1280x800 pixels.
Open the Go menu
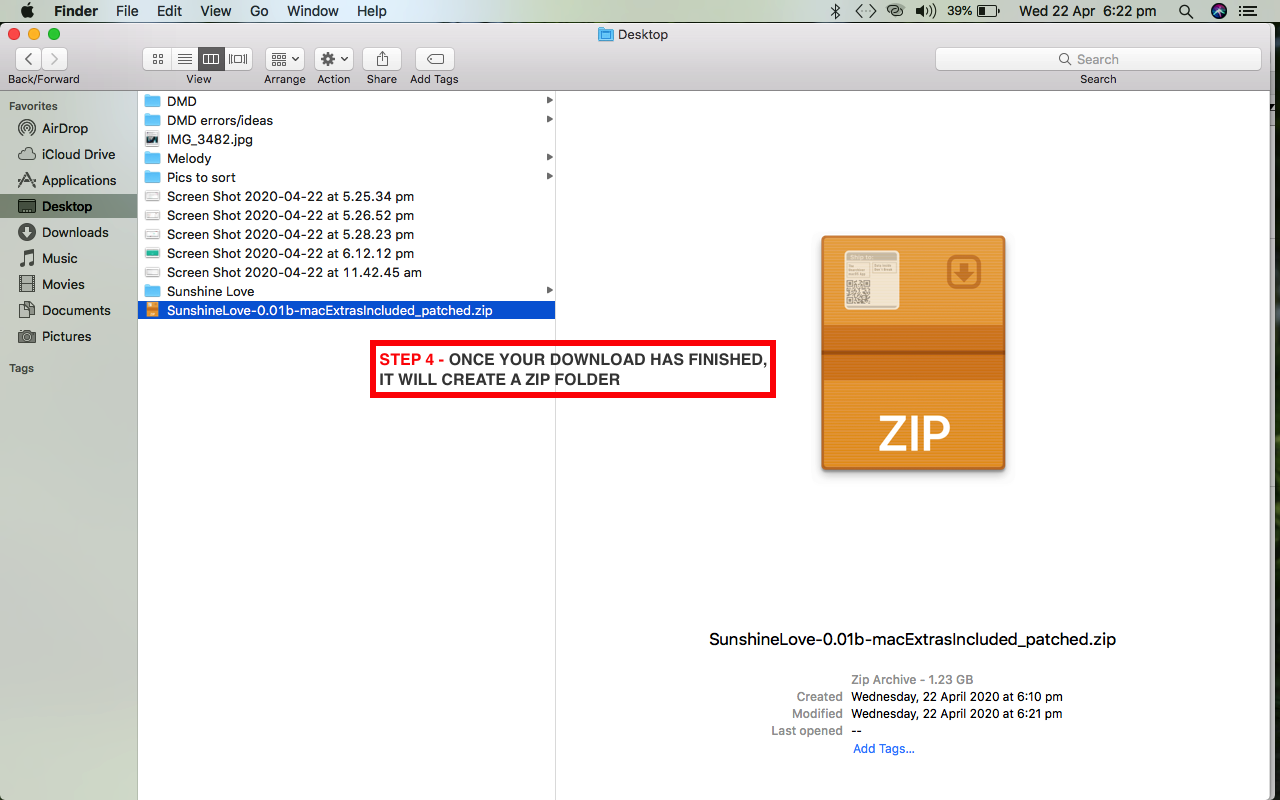point(259,11)
